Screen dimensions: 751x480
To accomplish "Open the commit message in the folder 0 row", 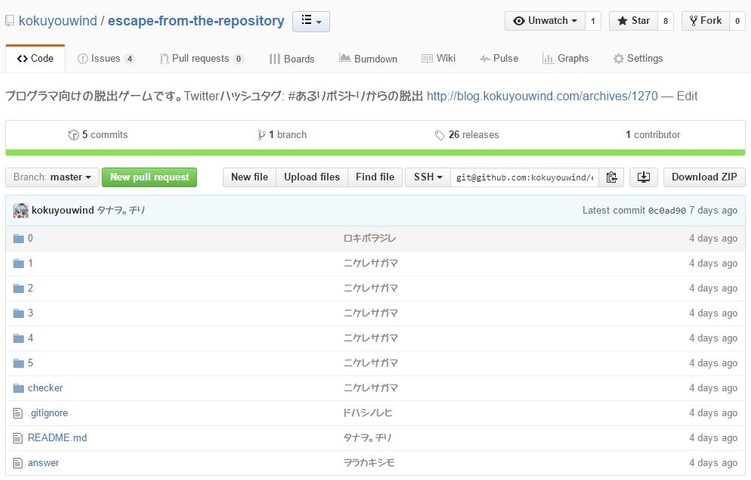I will 369,238.
